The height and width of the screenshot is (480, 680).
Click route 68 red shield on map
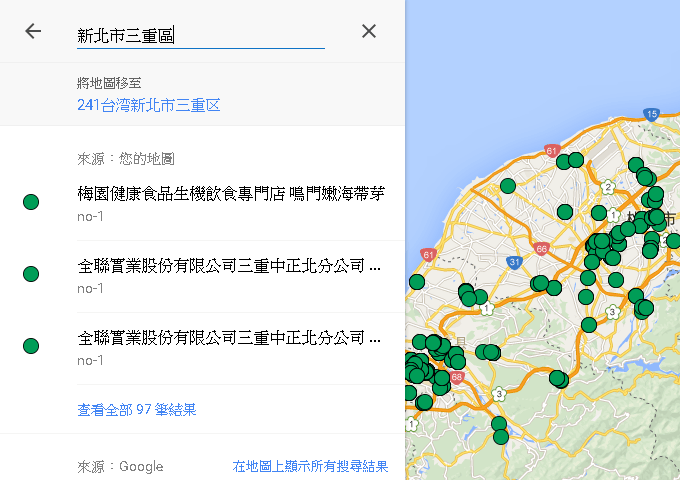(456, 377)
